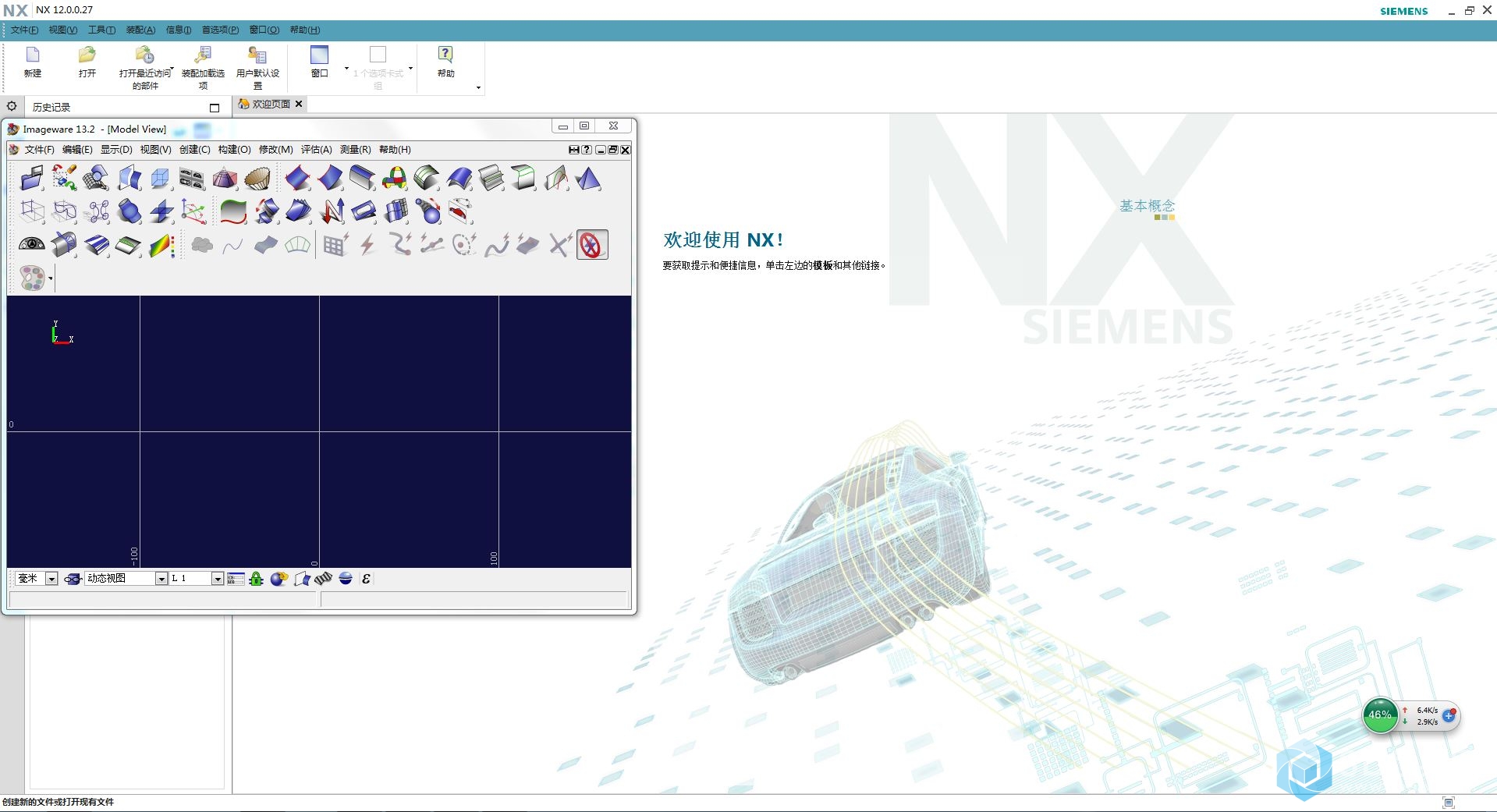Open the file folder icon in Imageware toolbar
The width and height of the screenshot is (1497, 812).
pyautogui.click(x=31, y=179)
